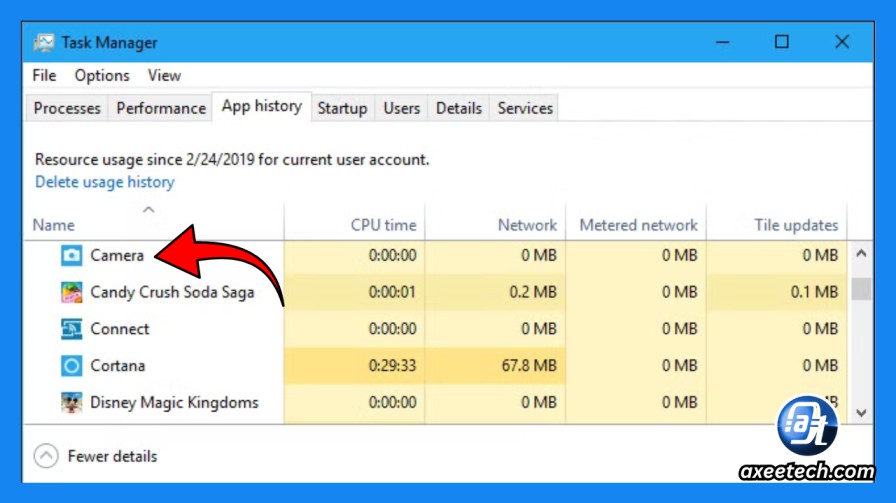This screenshot has width=896, height=503.
Task: Click the Candy Crush Soda Saga icon
Action: tap(71, 292)
